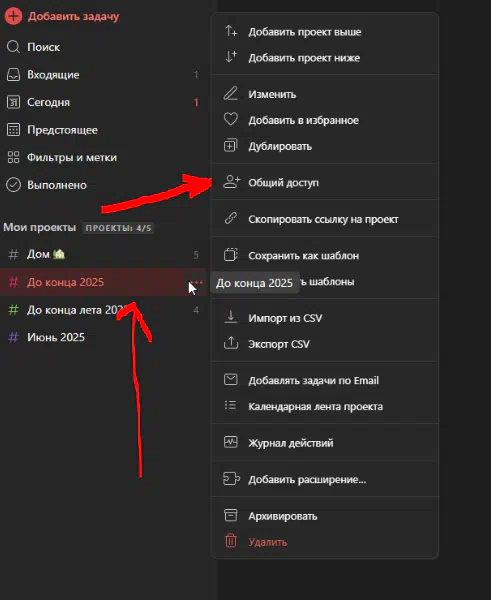Screen dimensions: 491x600
Task: Click the Фильтры и метки grid icon
Action: point(13,157)
